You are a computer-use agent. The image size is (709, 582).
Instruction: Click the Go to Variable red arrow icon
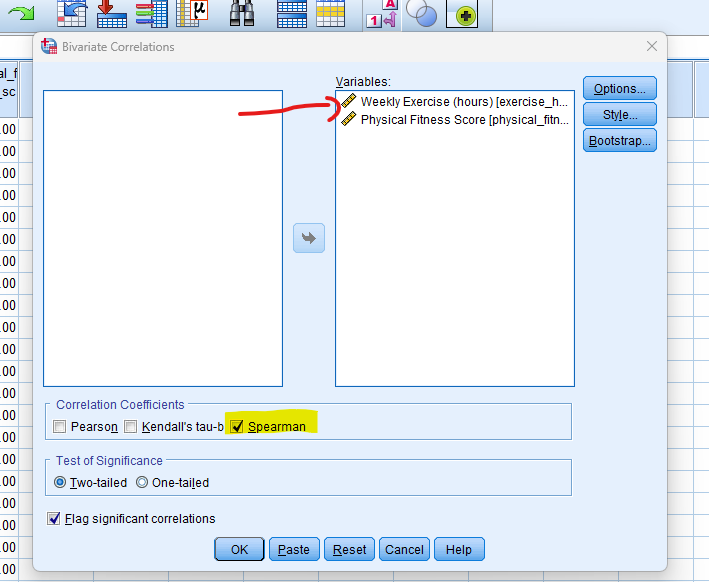pyautogui.click(x=111, y=12)
